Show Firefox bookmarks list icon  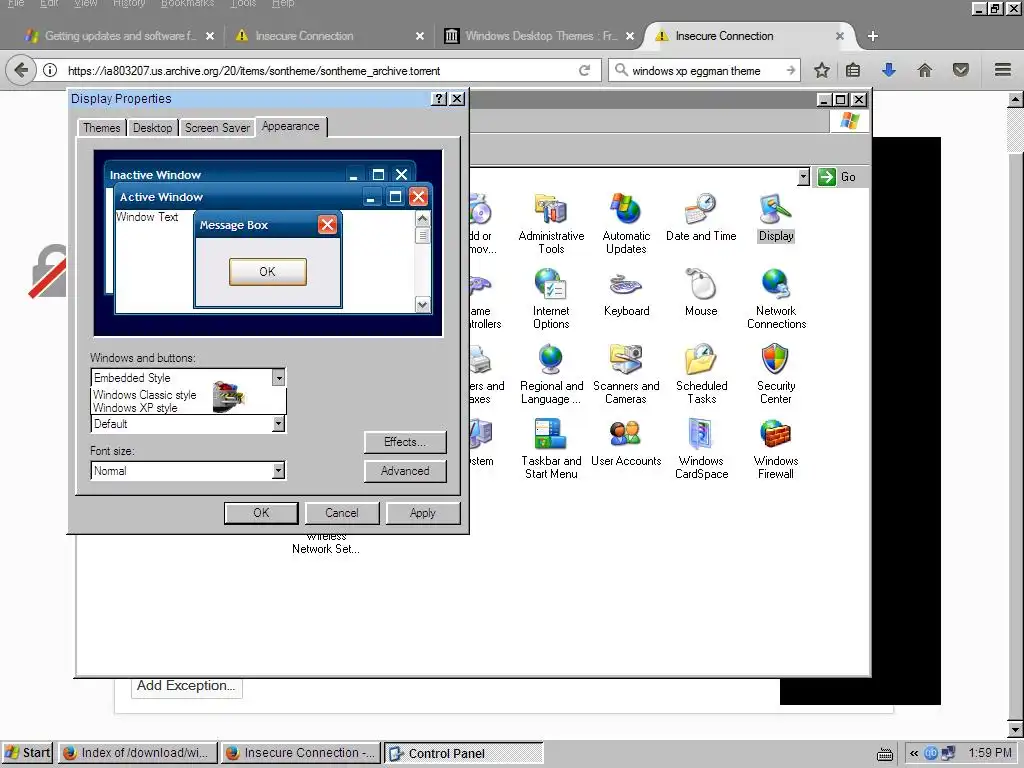click(x=853, y=70)
